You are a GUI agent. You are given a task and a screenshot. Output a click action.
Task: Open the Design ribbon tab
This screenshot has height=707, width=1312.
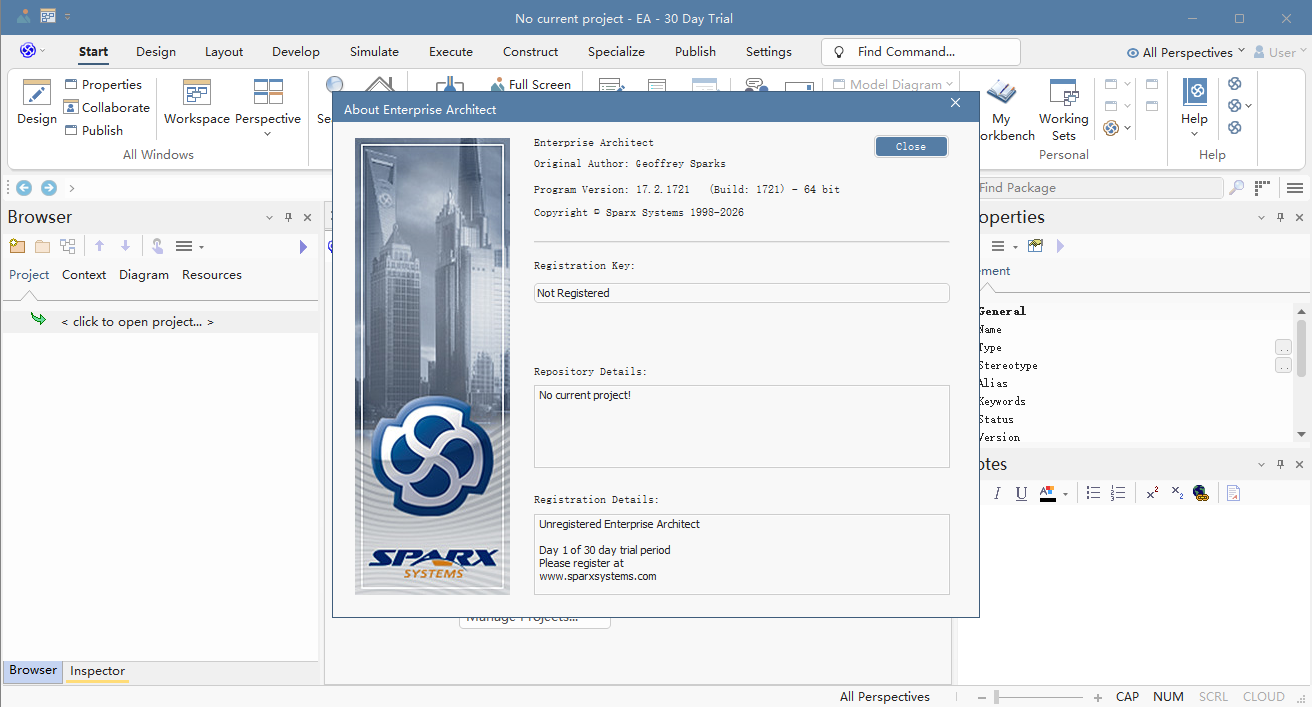click(x=156, y=52)
